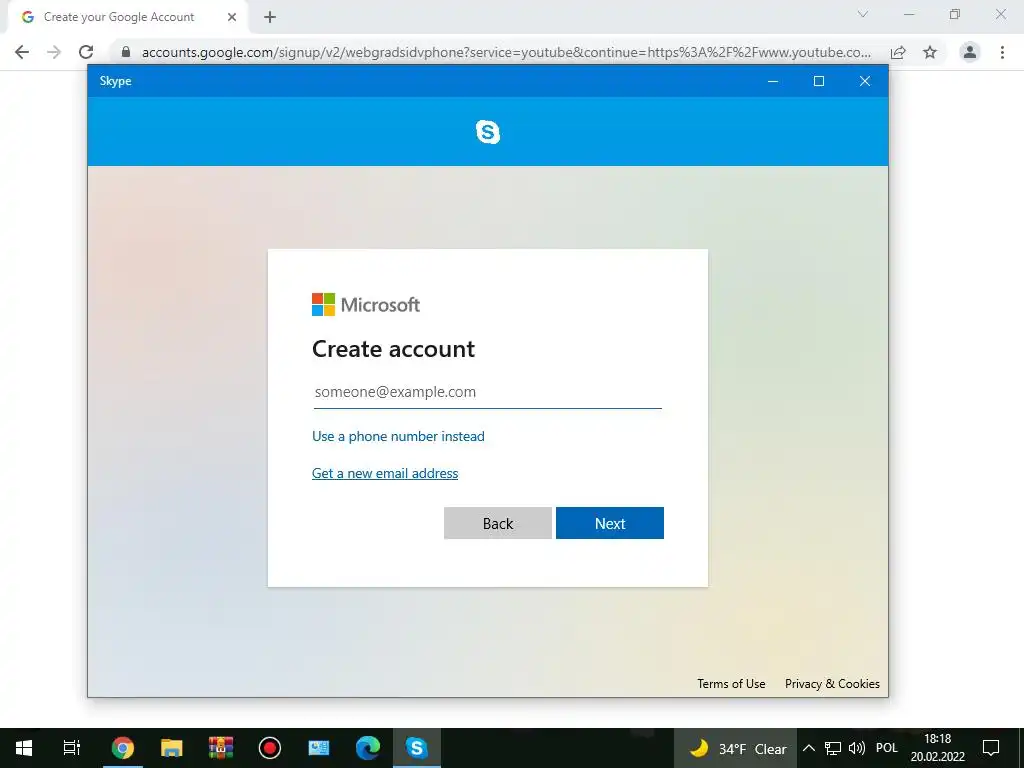The image size is (1024, 768).
Task: Open the network icon in the system tray
Action: click(833, 748)
